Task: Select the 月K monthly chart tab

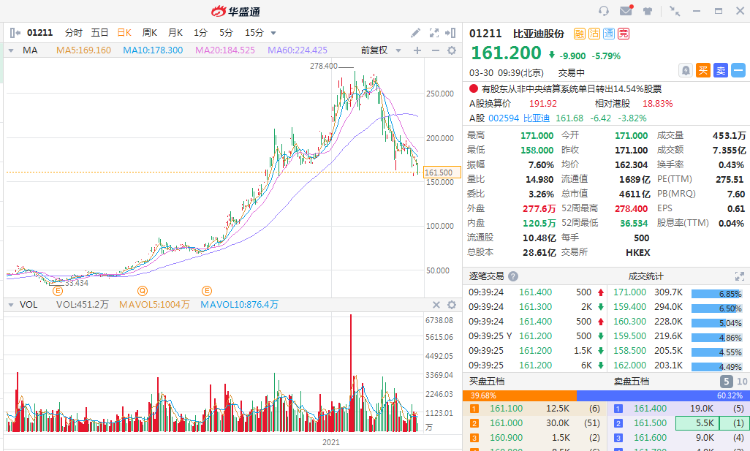Action: pos(176,33)
